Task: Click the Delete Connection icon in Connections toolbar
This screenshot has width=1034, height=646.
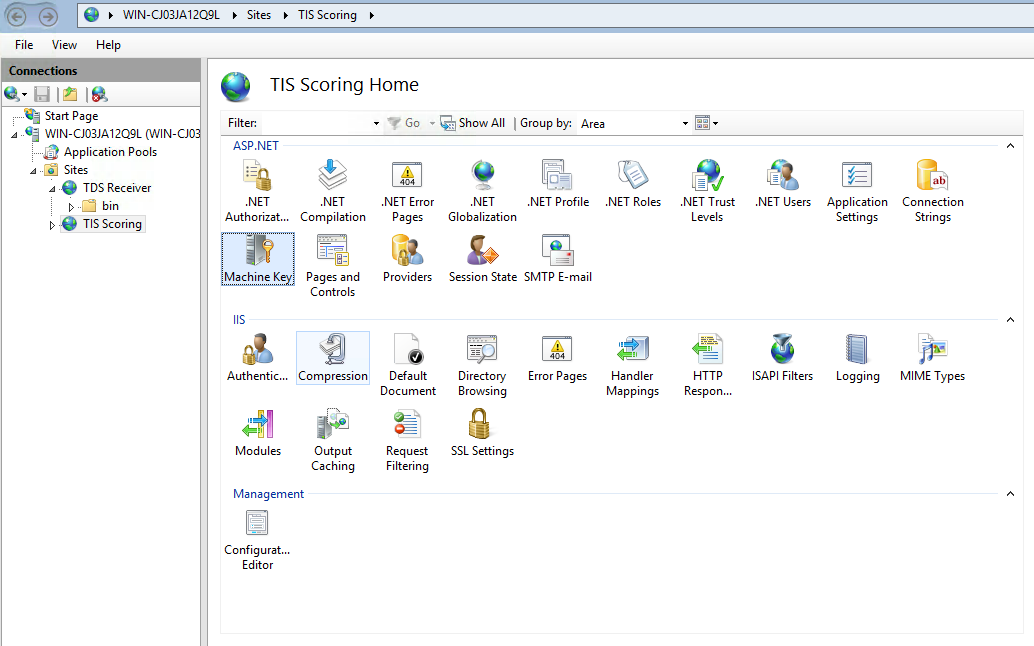Action: pos(99,94)
